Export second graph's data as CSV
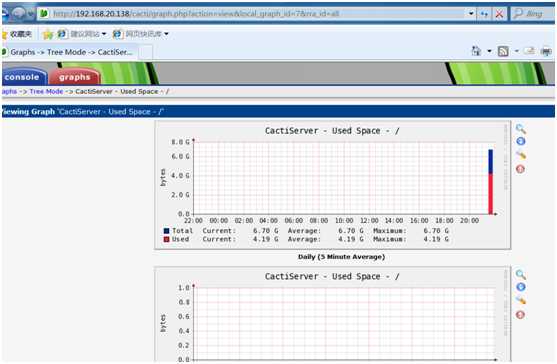The image size is (557, 364). coord(521,287)
